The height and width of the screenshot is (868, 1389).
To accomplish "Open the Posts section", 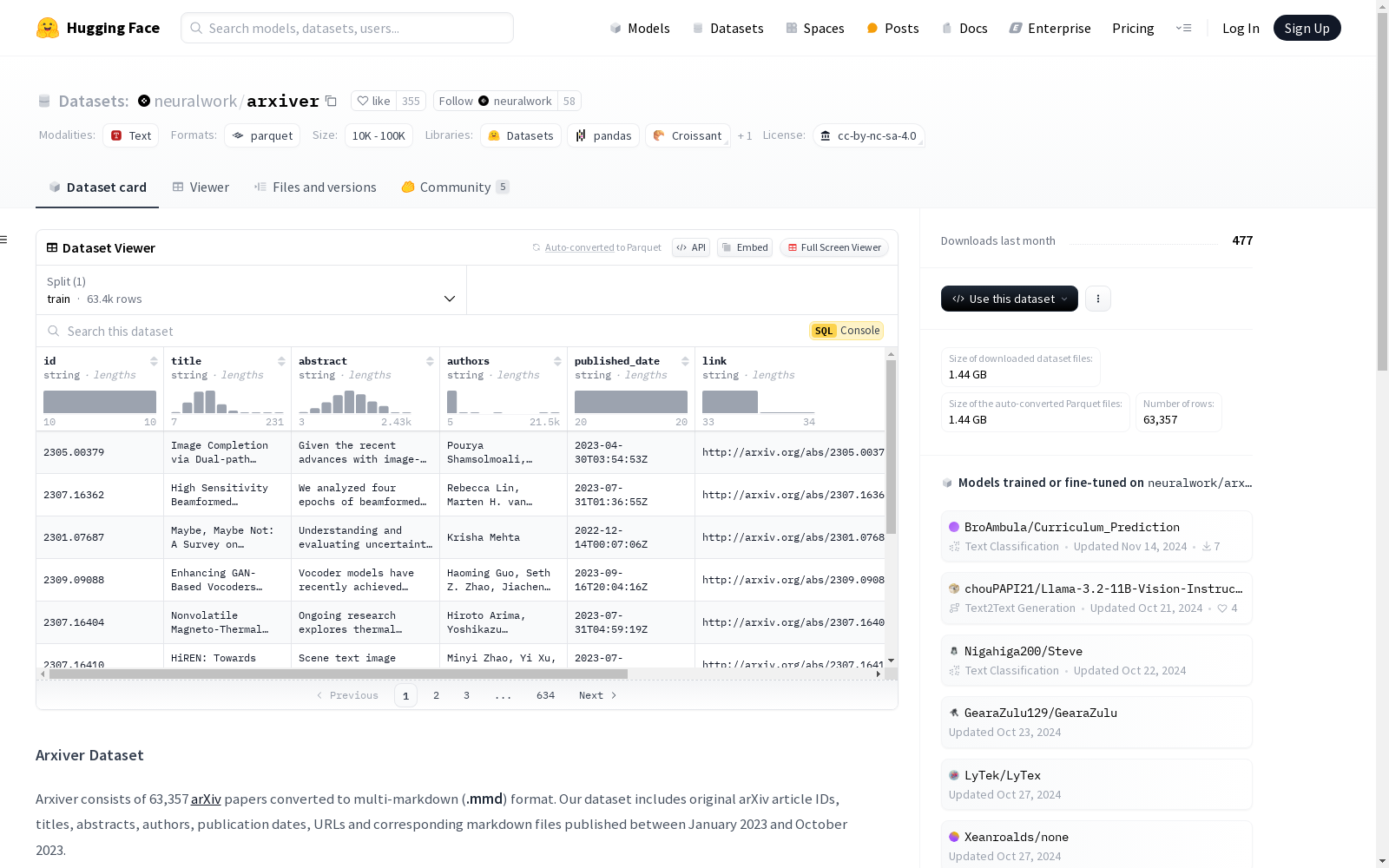I will click(x=892, y=28).
